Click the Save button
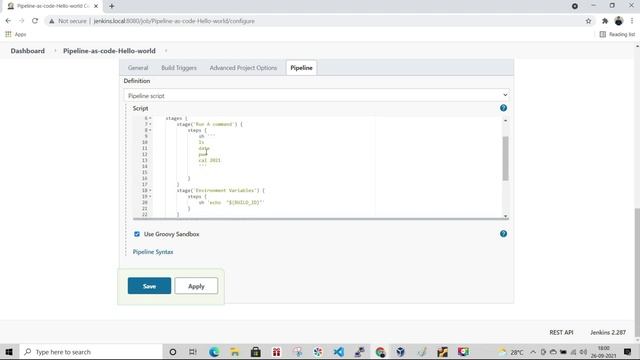Viewport: 640px width, 360px height. pyautogui.click(x=149, y=286)
